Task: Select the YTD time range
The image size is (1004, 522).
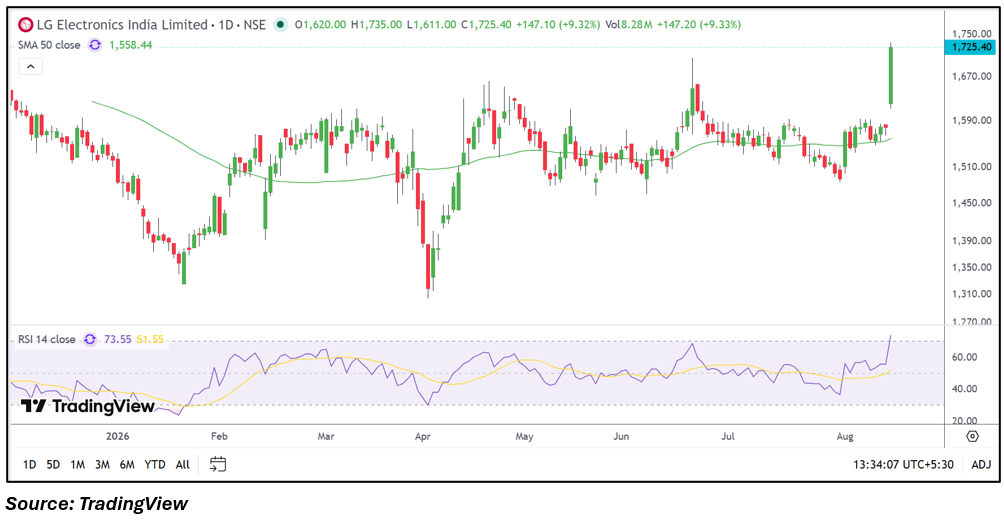Action: point(155,465)
